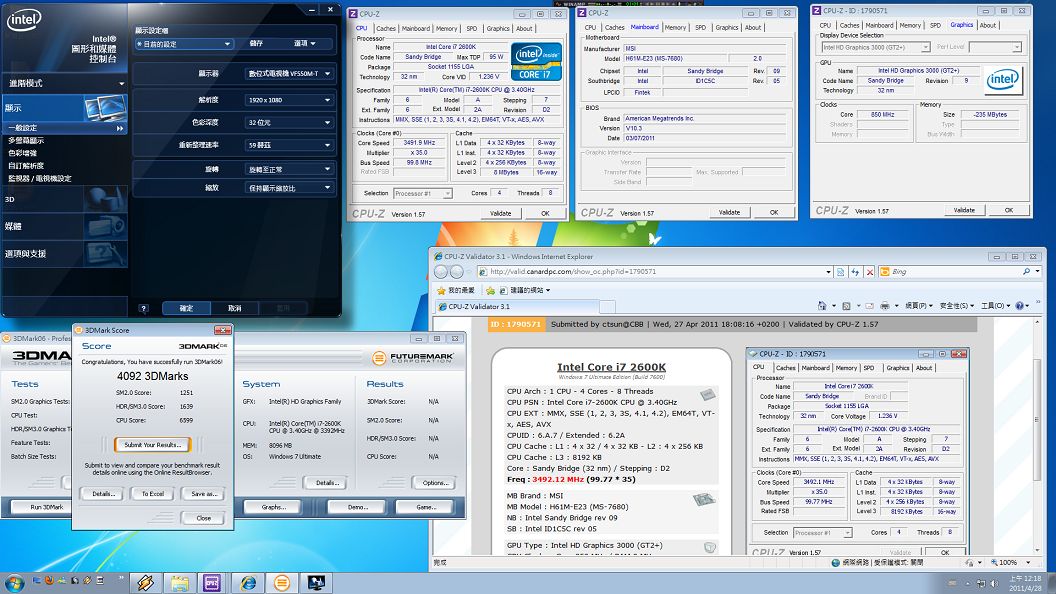Open the resolution dropdown 1920 x 1080
The height and width of the screenshot is (594, 1056).
[289, 100]
